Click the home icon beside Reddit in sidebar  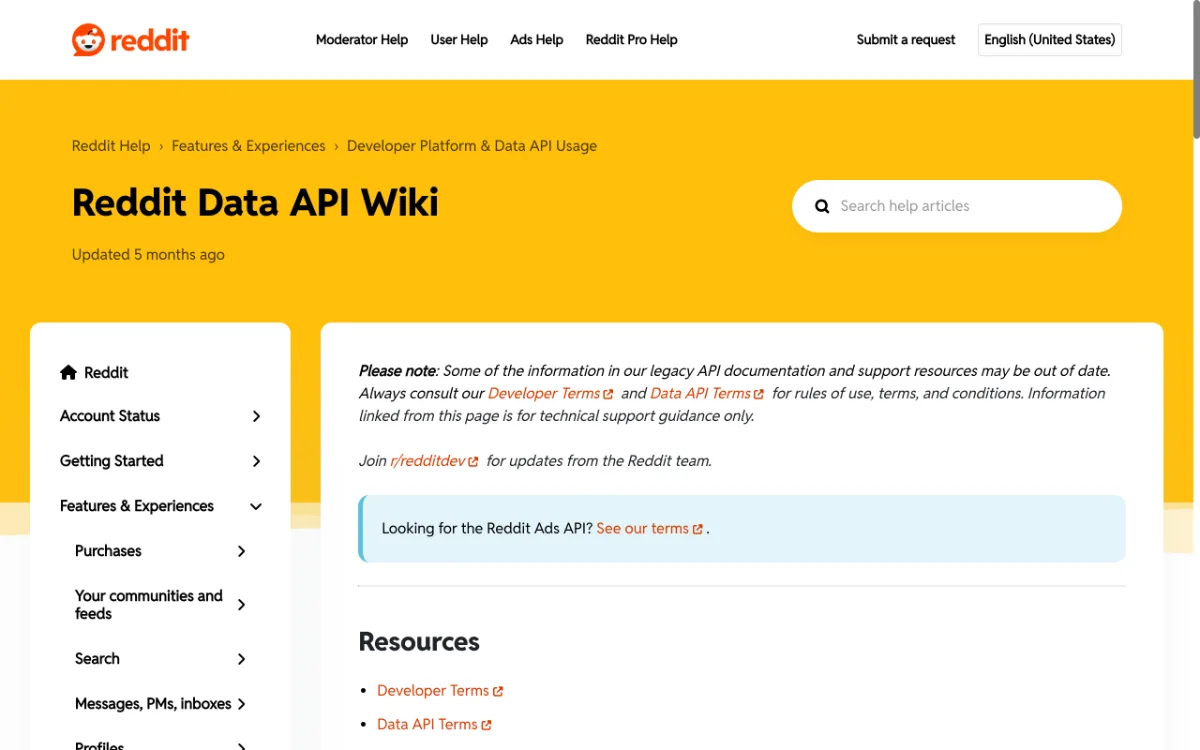tap(68, 372)
